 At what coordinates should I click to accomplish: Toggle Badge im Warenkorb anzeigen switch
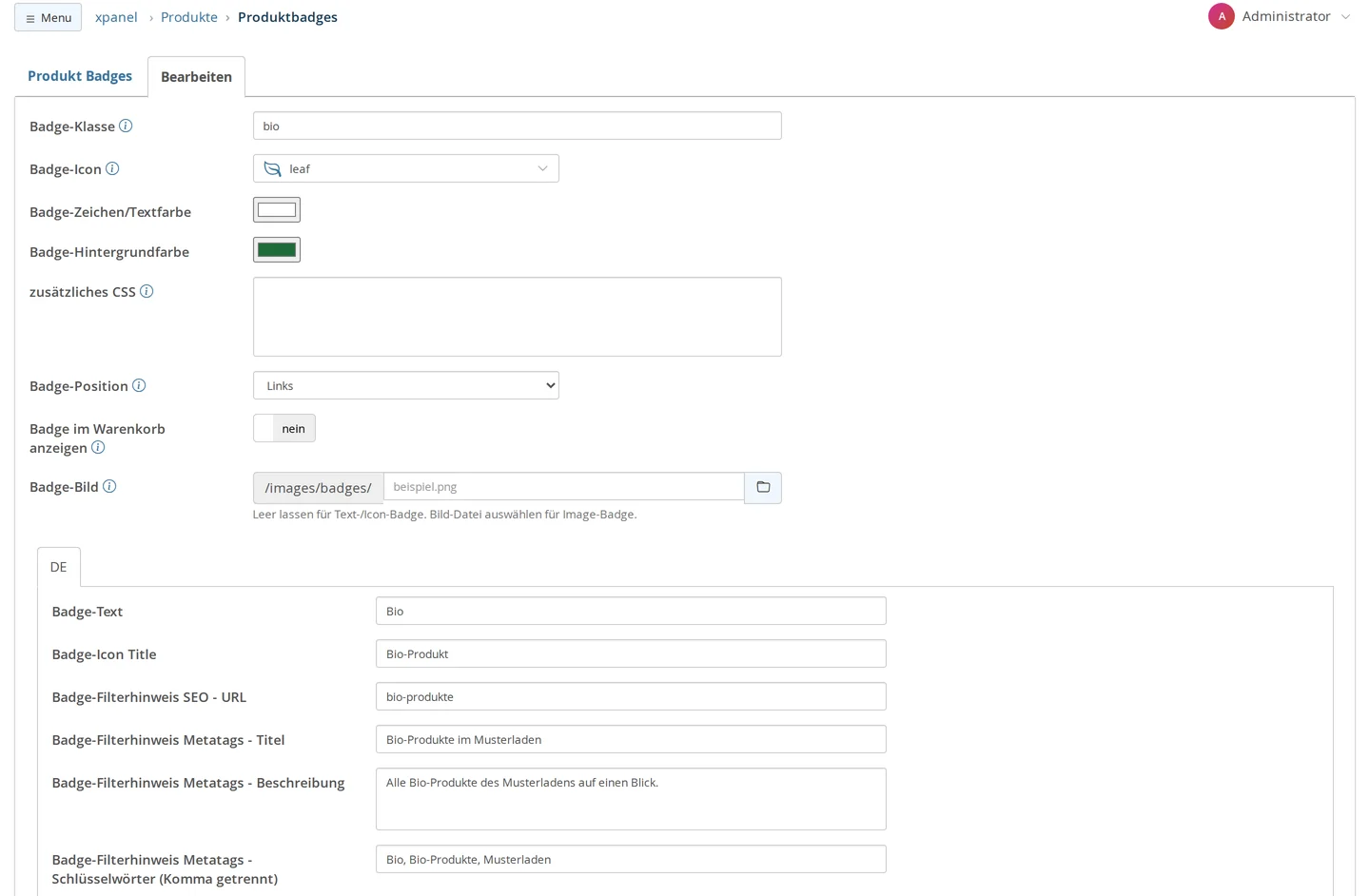284,428
